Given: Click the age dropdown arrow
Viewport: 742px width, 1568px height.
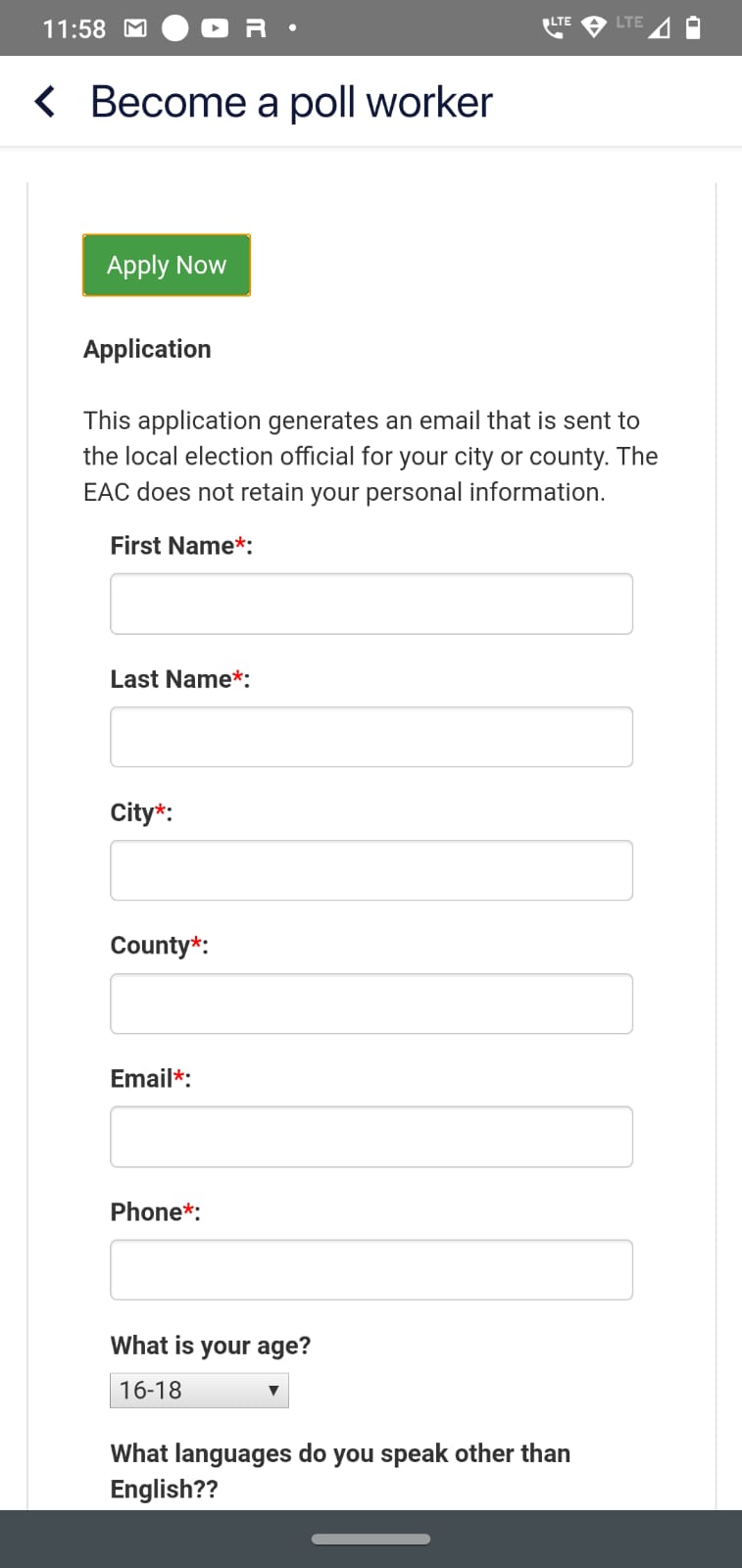Looking at the screenshot, I should pyautogui.click(x=273, y=1390).
